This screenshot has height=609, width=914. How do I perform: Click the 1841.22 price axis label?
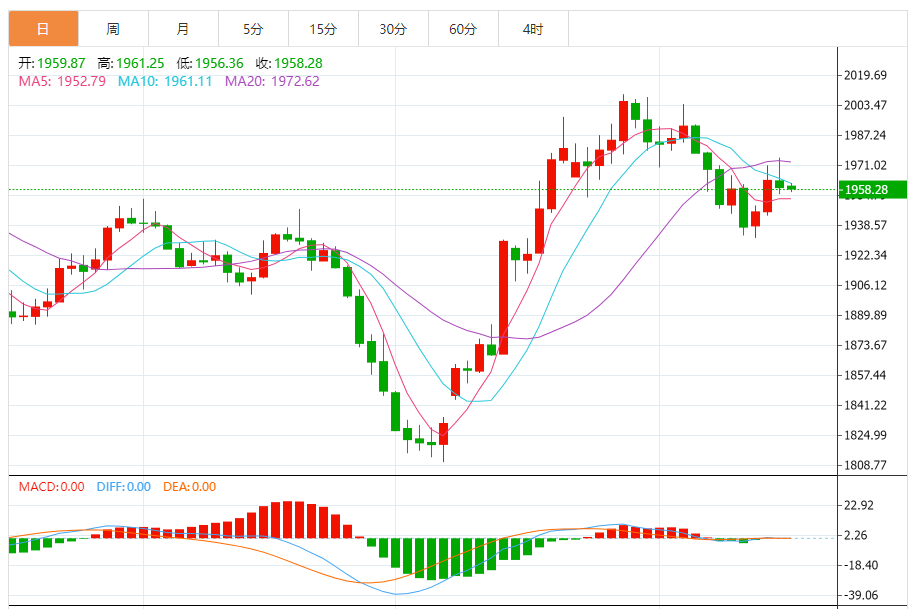coord(865,405)
